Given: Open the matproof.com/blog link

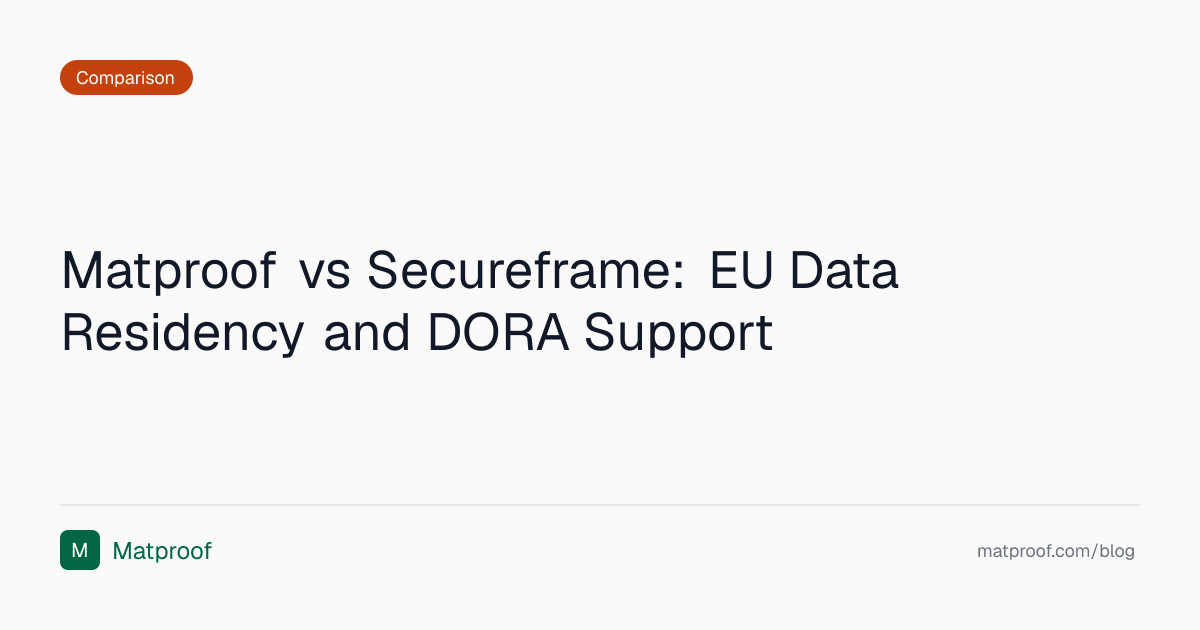Looking at the screenshot, I should point(1055,551).
